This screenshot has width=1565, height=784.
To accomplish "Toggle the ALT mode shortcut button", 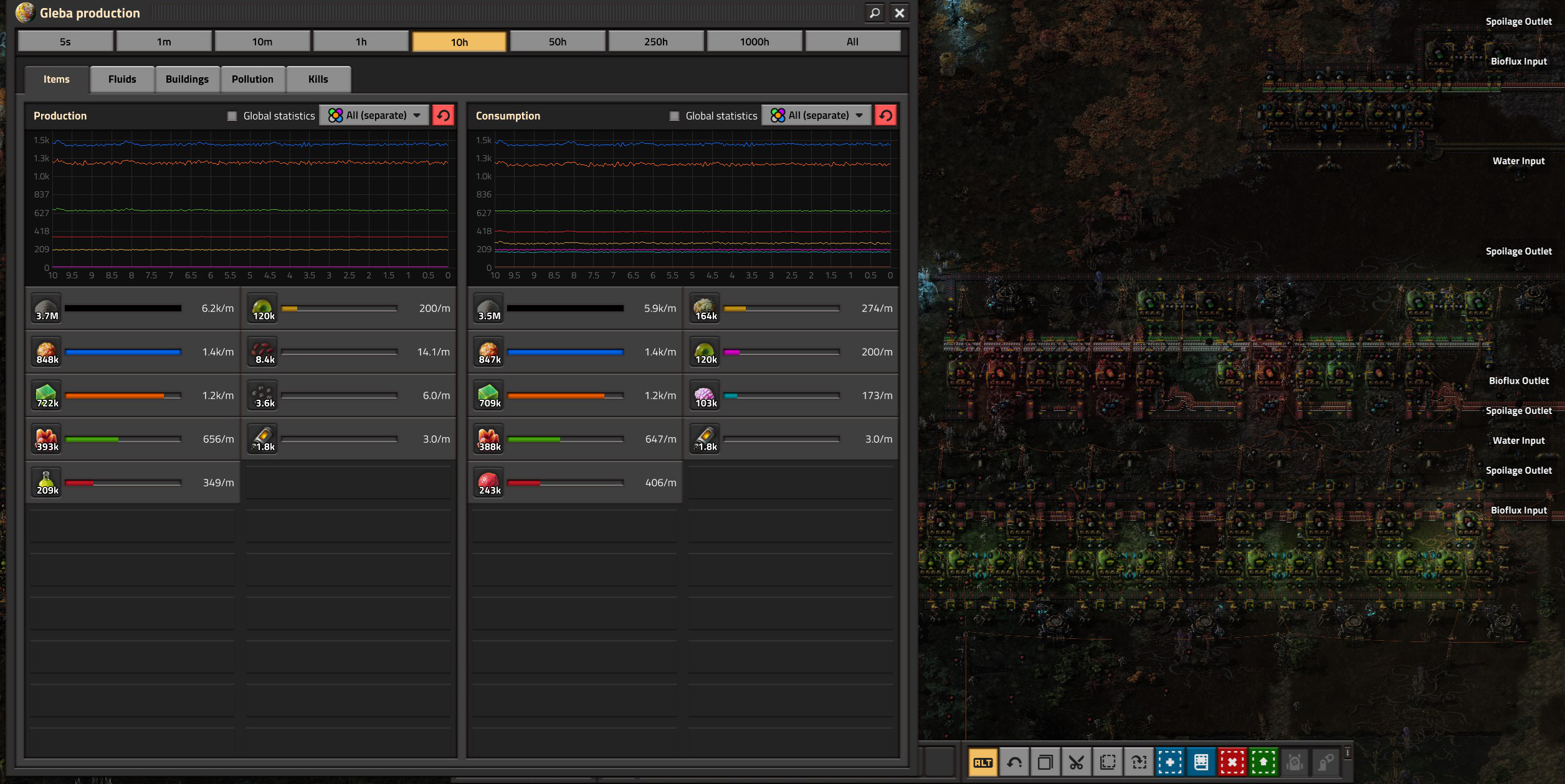I will (x=983, y=762).
